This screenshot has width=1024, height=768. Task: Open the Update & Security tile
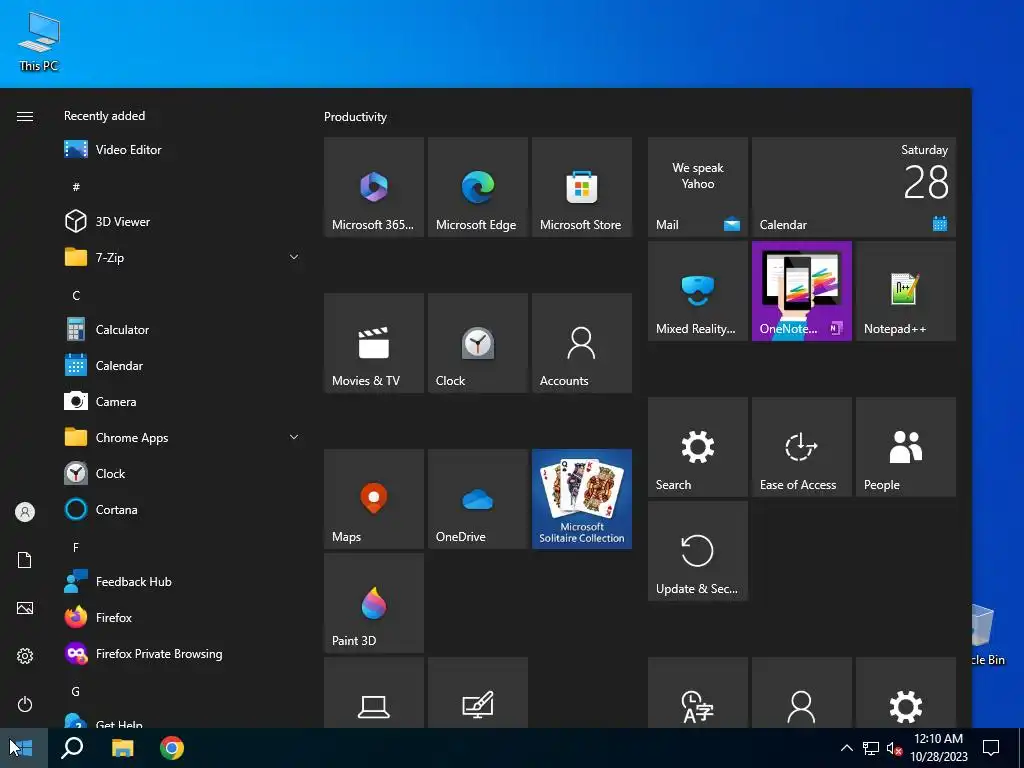[697, 551]
